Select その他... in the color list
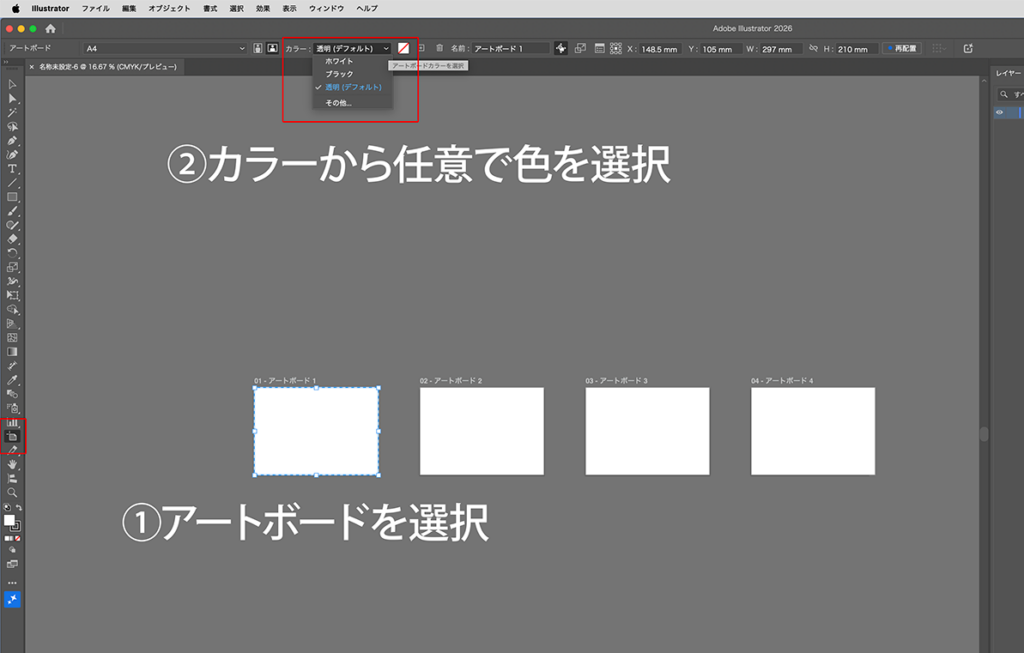Screen dimensions: 1024x653 pos(338,102)
